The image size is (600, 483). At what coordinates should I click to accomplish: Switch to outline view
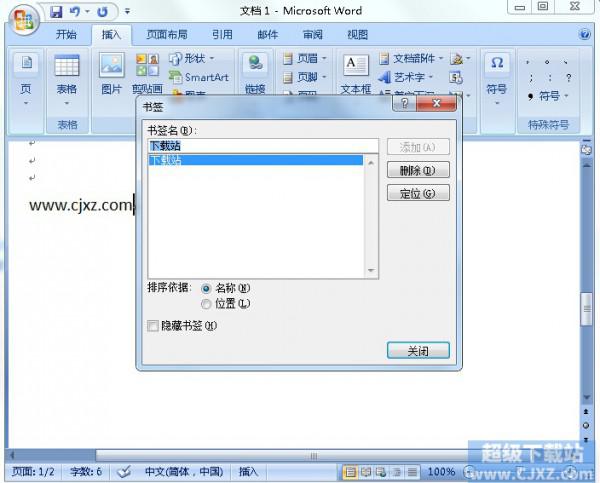coord(396,472)
